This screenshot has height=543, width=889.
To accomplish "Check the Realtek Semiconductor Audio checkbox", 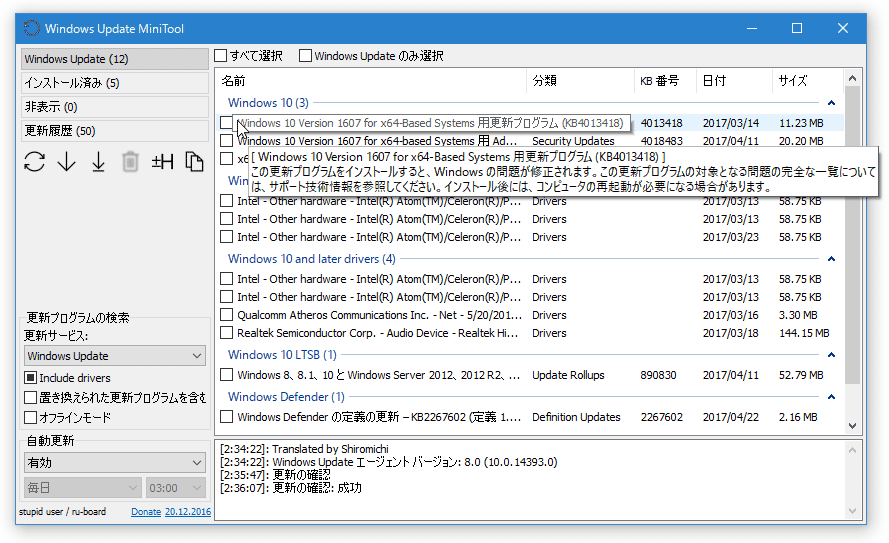I will (x=226, y=333).
